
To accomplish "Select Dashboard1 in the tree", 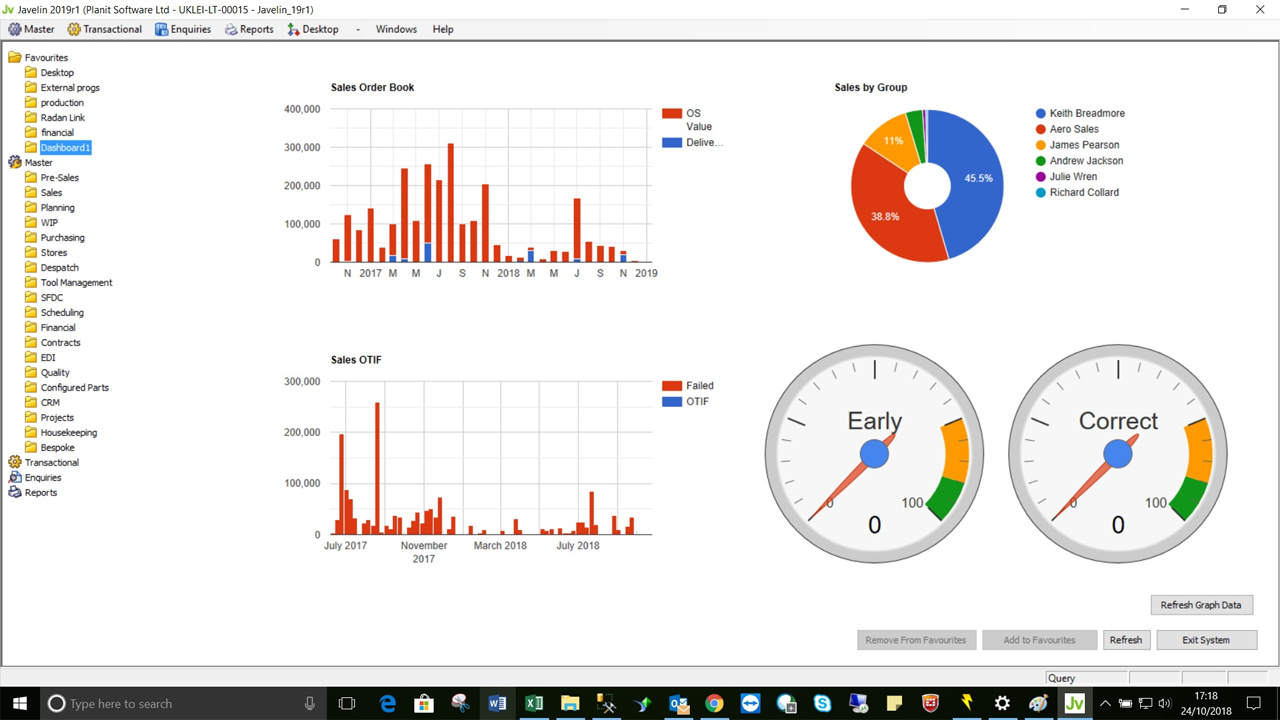I will coord(65,148).
